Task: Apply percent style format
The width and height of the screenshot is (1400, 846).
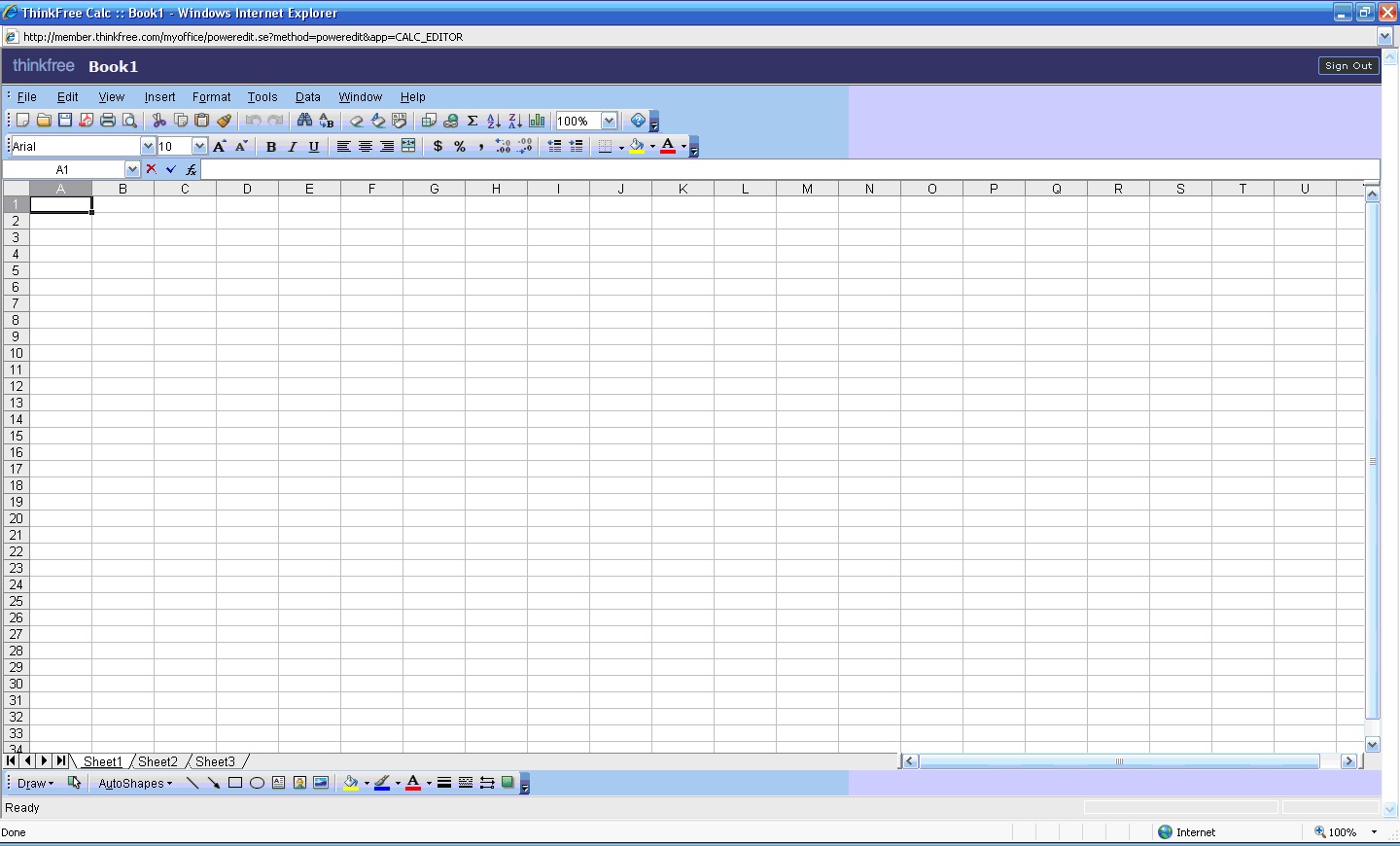Action: (x=460, y=146)
